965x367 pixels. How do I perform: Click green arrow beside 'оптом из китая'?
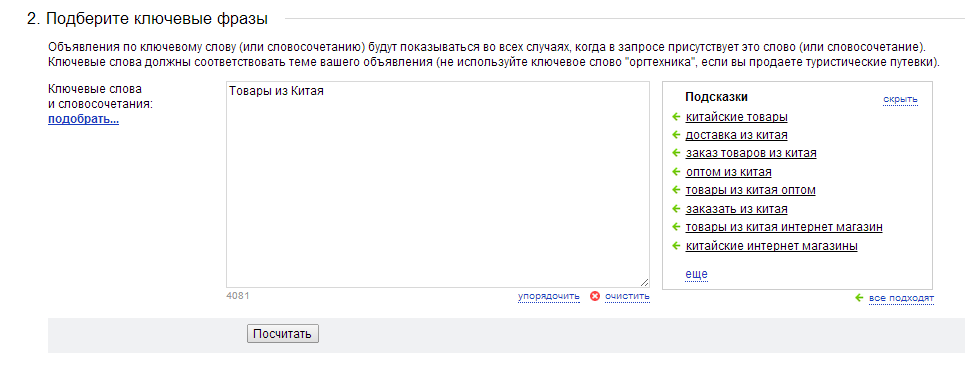coord(675,172)
